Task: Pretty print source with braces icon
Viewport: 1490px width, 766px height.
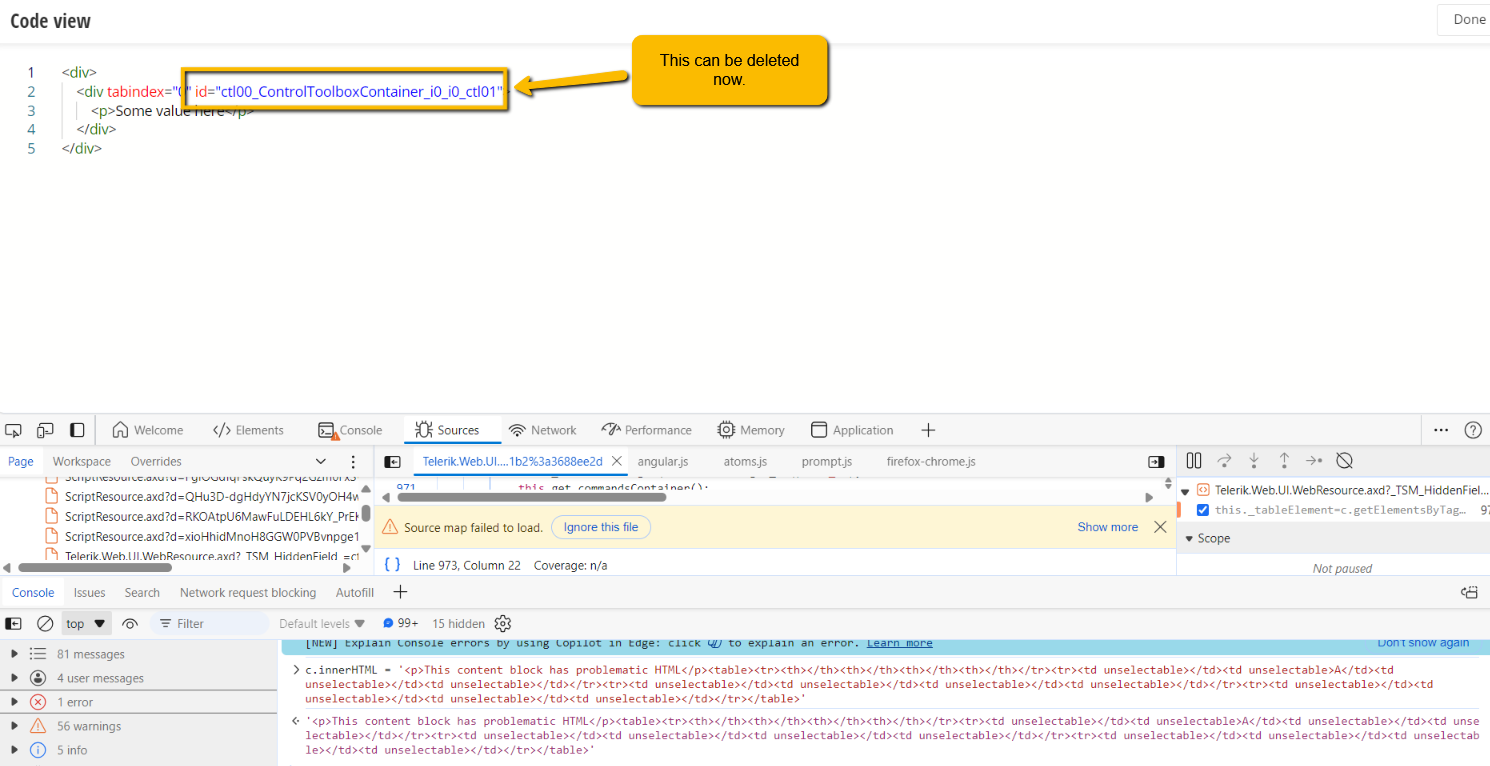Action: pyautogui.click(x=392, y=565)
